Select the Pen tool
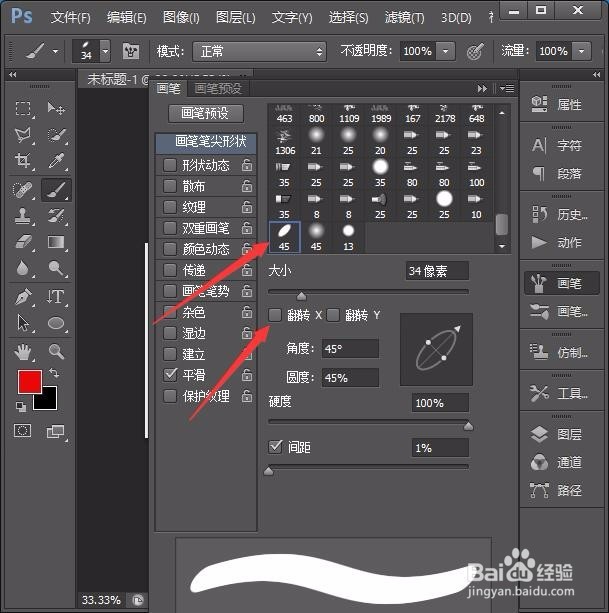Viewport: 609px width, 613px height. click(23, 297)
